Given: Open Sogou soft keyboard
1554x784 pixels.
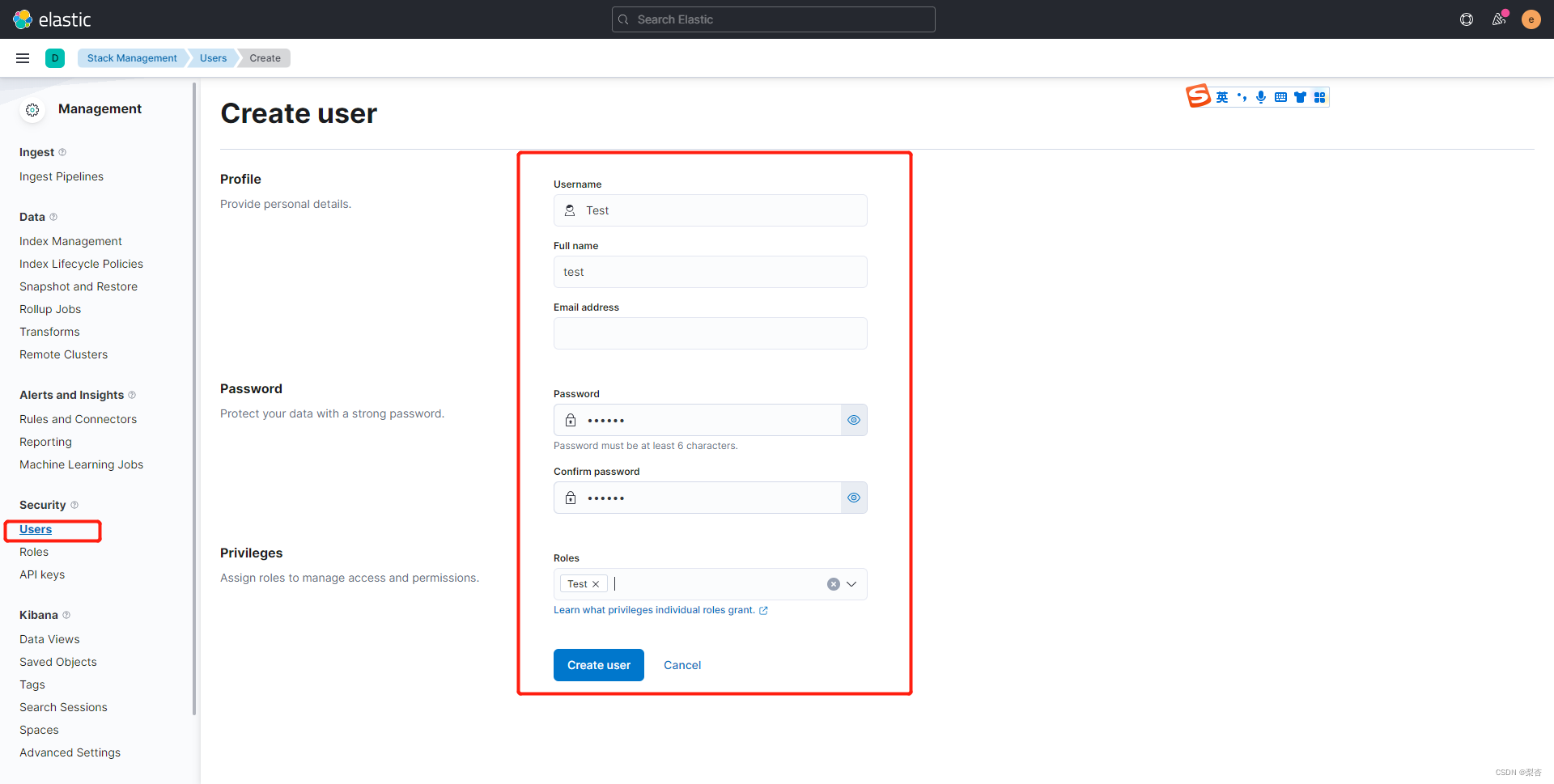Looking at the screenshot, I should point(1280,97).
